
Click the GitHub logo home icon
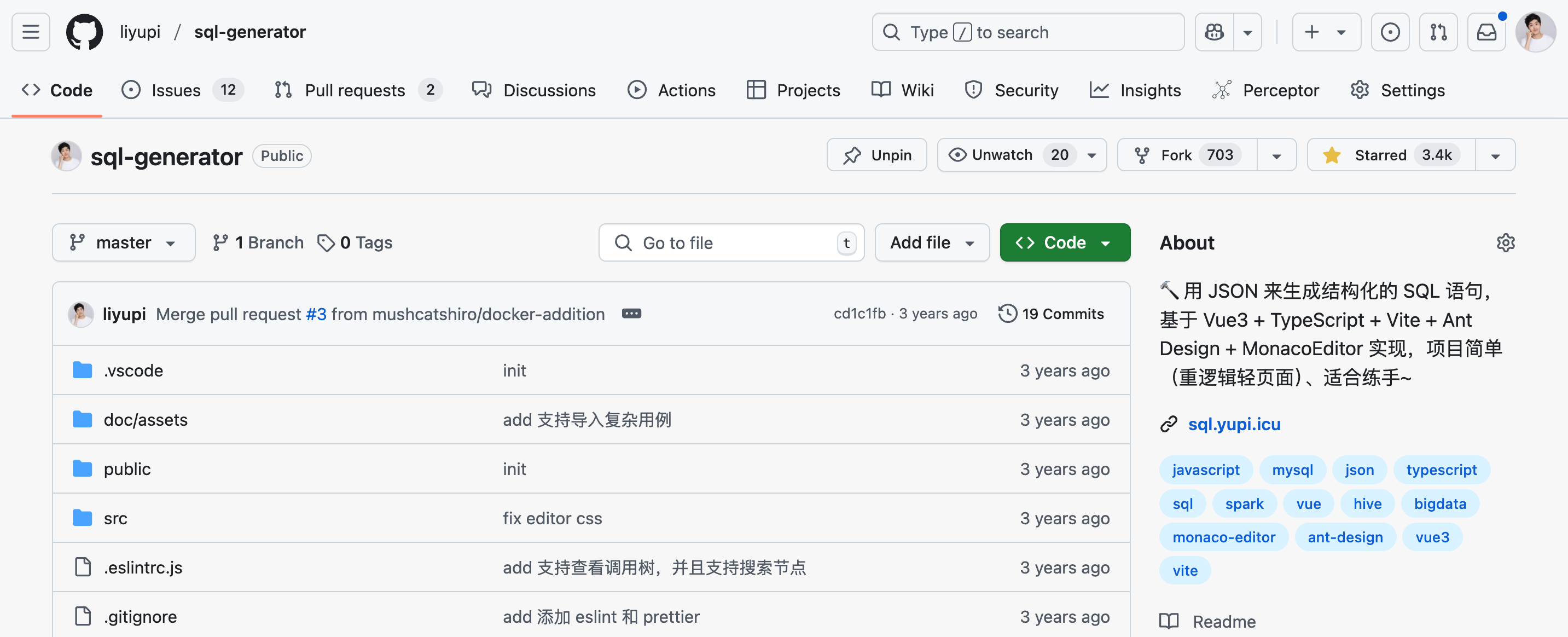(x=84, y=32)
